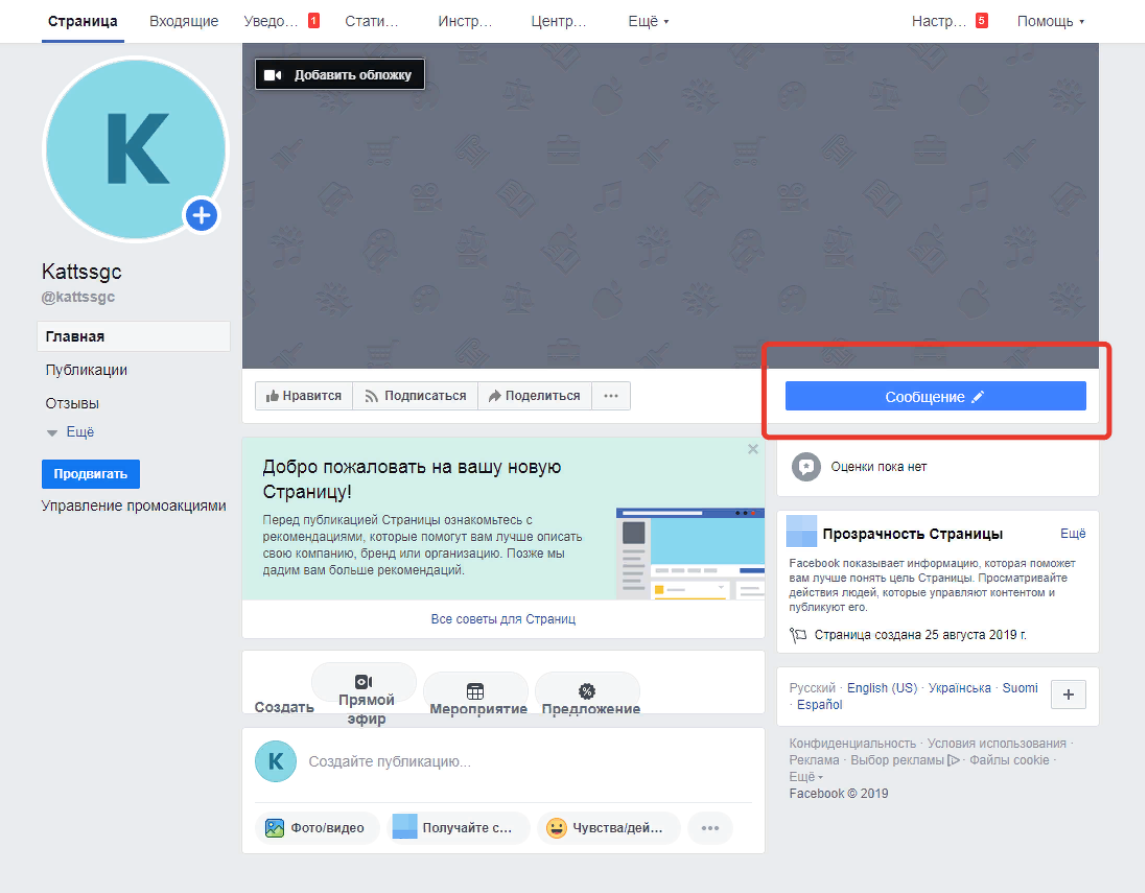Viewport: 1145px width, 893px height.
Task: Open the Страница tab
Action: [x=83, y=21]
